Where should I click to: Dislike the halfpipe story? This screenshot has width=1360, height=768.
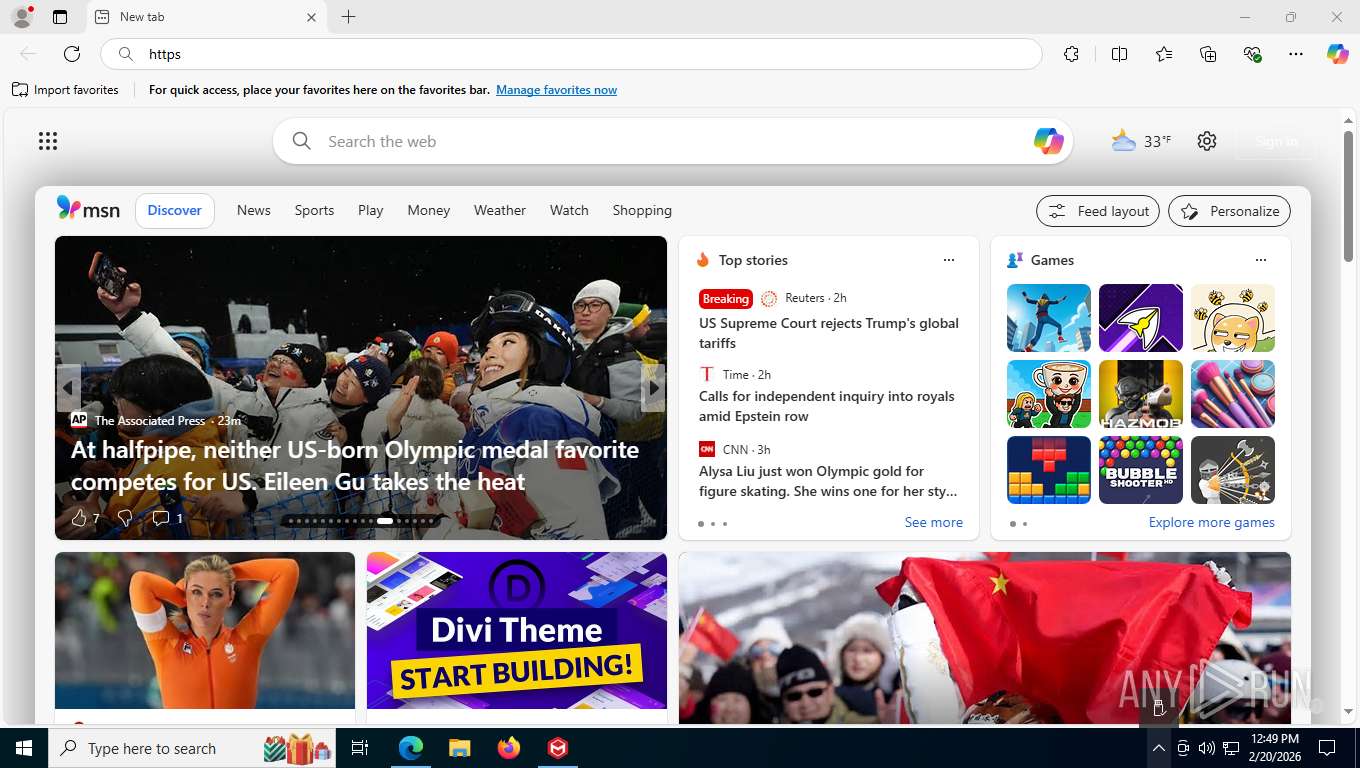125,518
